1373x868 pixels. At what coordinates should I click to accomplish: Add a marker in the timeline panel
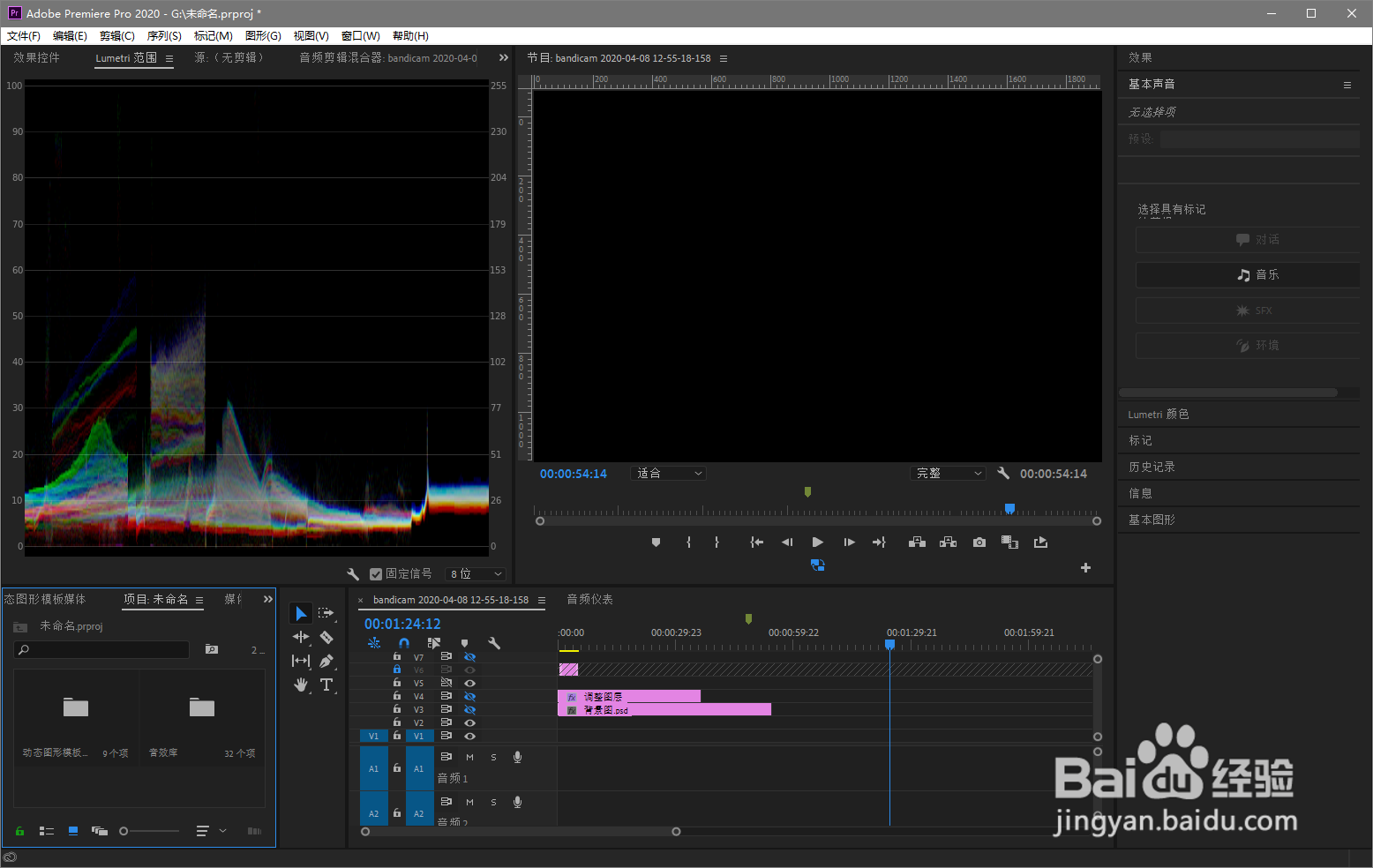(x=465, y=643)
